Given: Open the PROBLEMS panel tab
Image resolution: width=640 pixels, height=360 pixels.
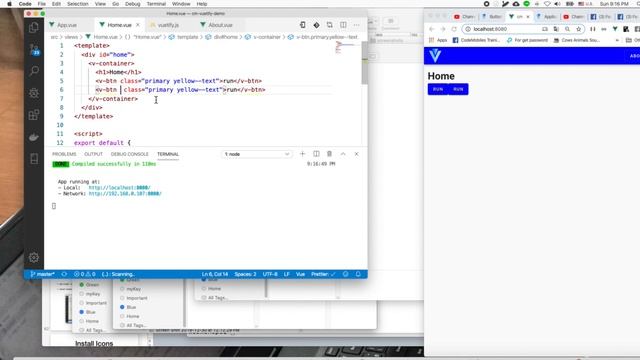Looking at the screenshot, I should [x=64, y=154].
